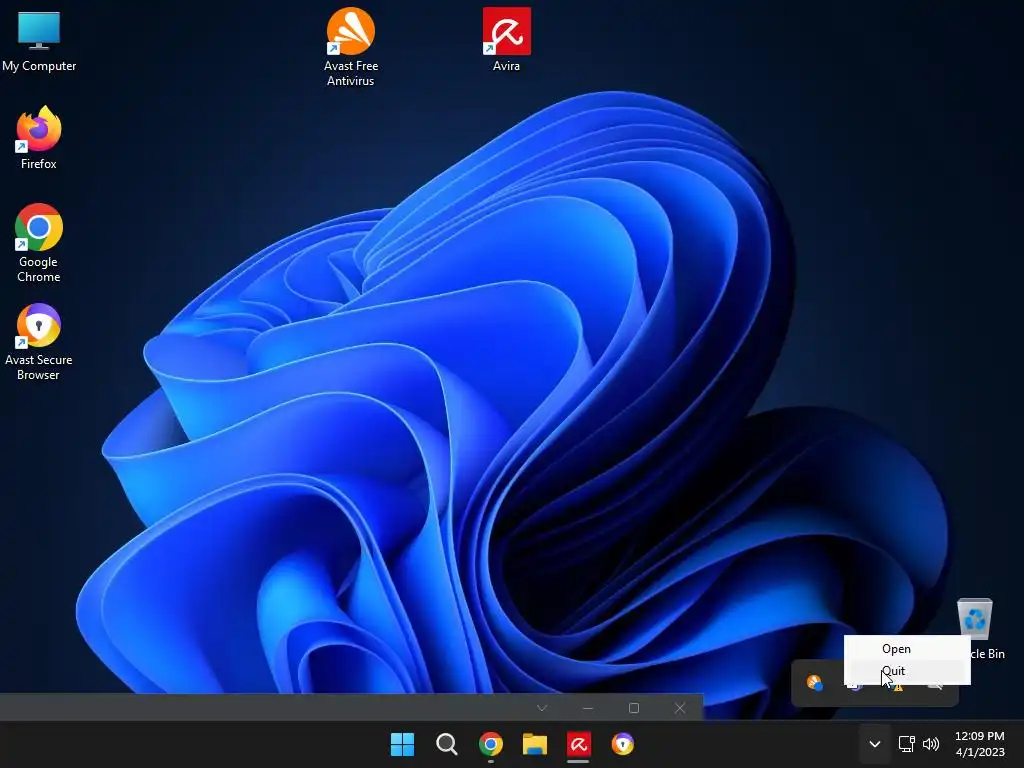Select the Firefox desktop shortcut
Screen dimensions: 1024x768
coord(39,138)
